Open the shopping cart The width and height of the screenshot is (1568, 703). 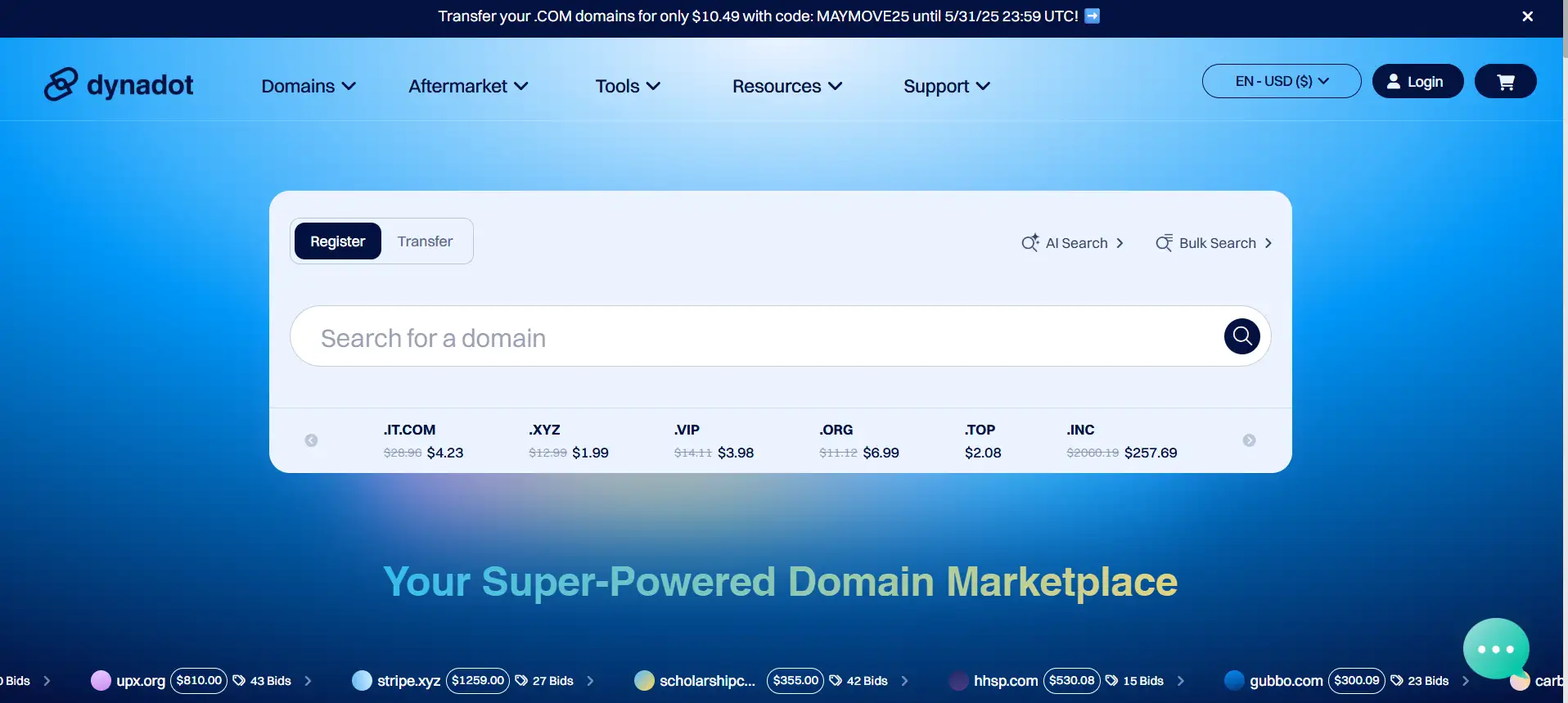point(1505,81)
